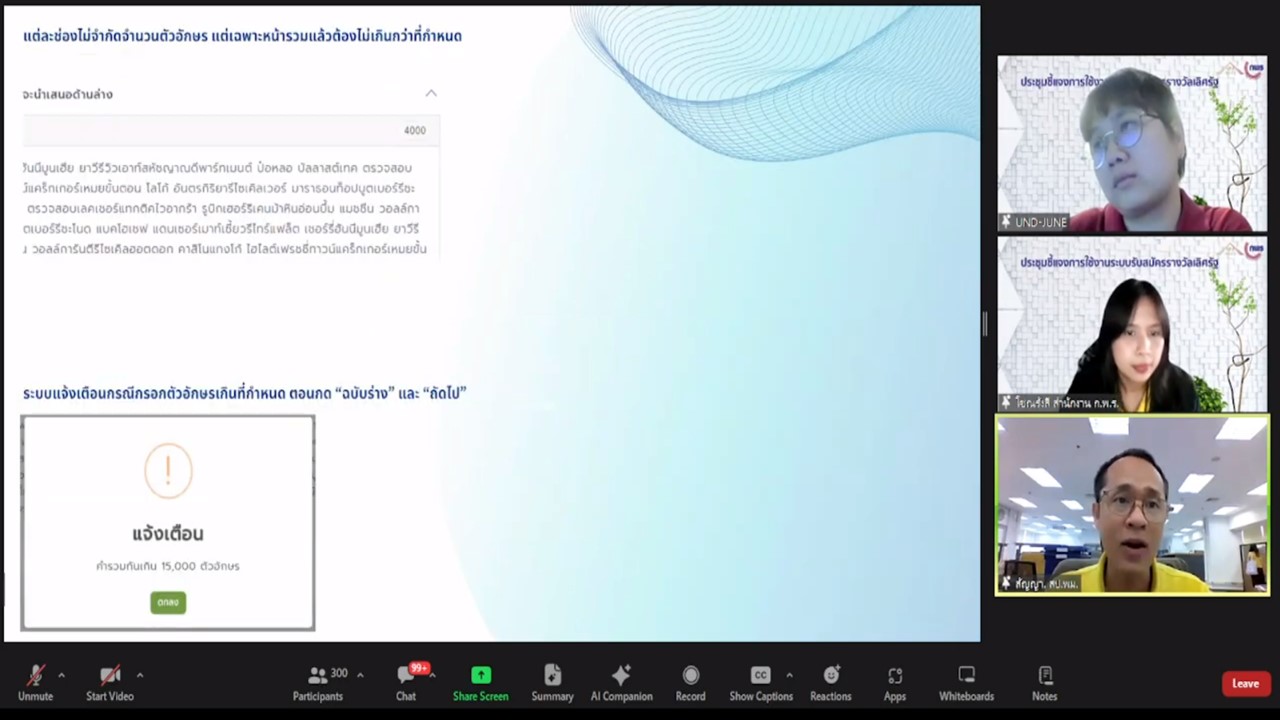Turn on camera with Start Video

pos(110,676)
